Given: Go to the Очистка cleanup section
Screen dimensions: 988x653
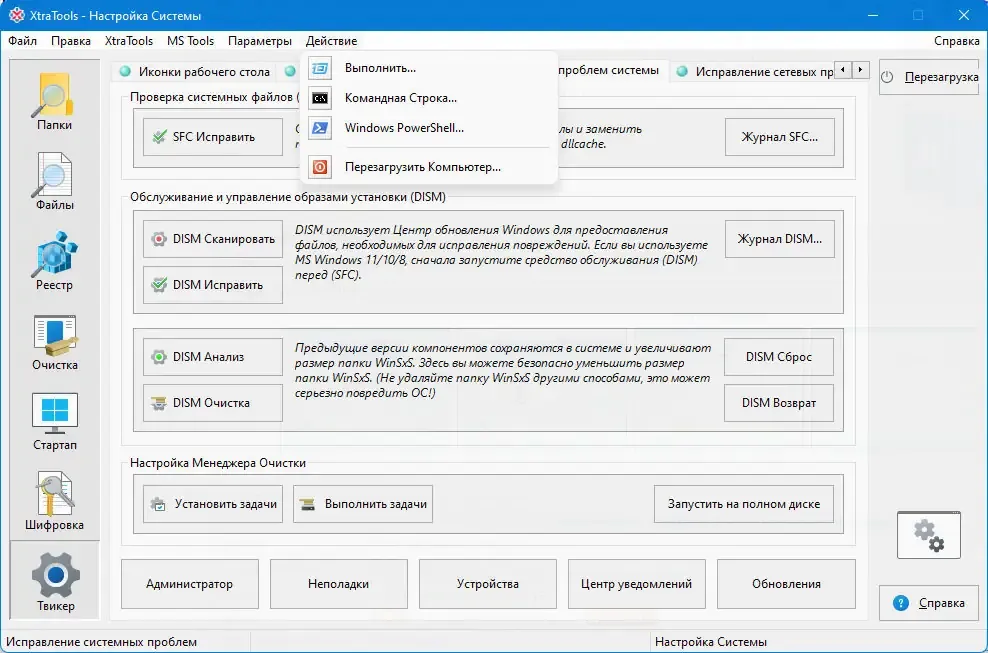Looking at the screenshot, I should [x=54, y=342].
